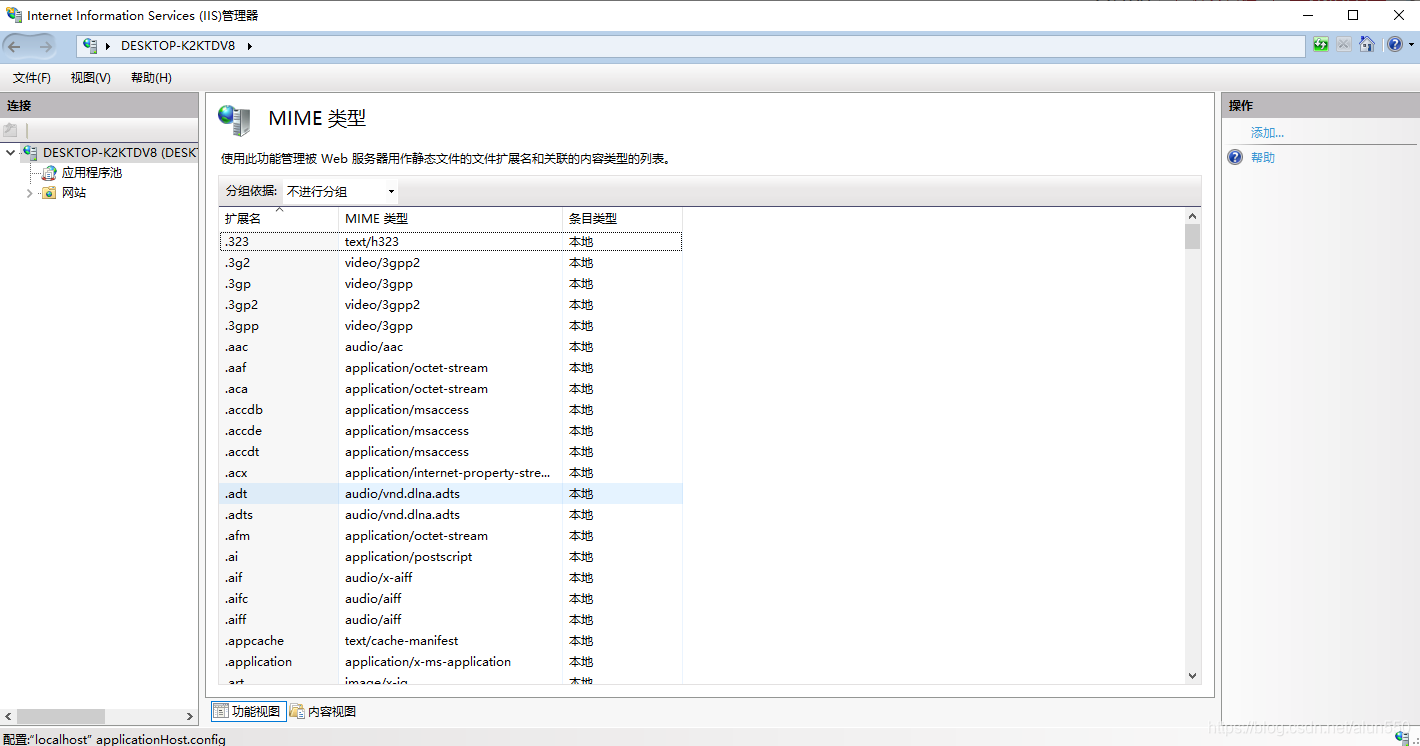Screen dimensions: 1420x746
Task: Click the connection toolbar icon under 连接
Action: coord(10,130)
